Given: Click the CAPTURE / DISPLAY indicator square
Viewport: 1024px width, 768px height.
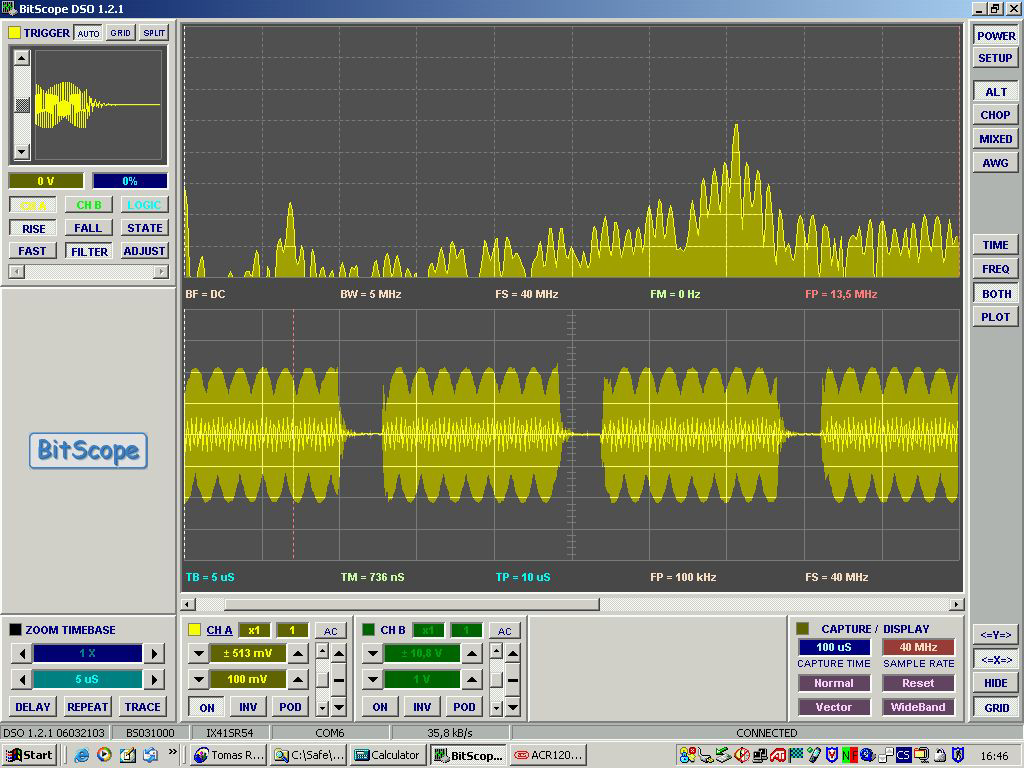Looking at the screenshot, I should [803, 628].
